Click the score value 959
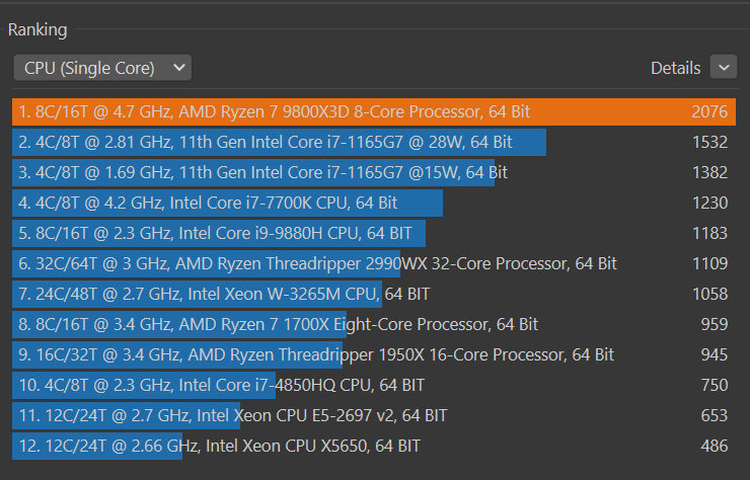Viewport: 750px width, 480px height. (x=714, y=324)
